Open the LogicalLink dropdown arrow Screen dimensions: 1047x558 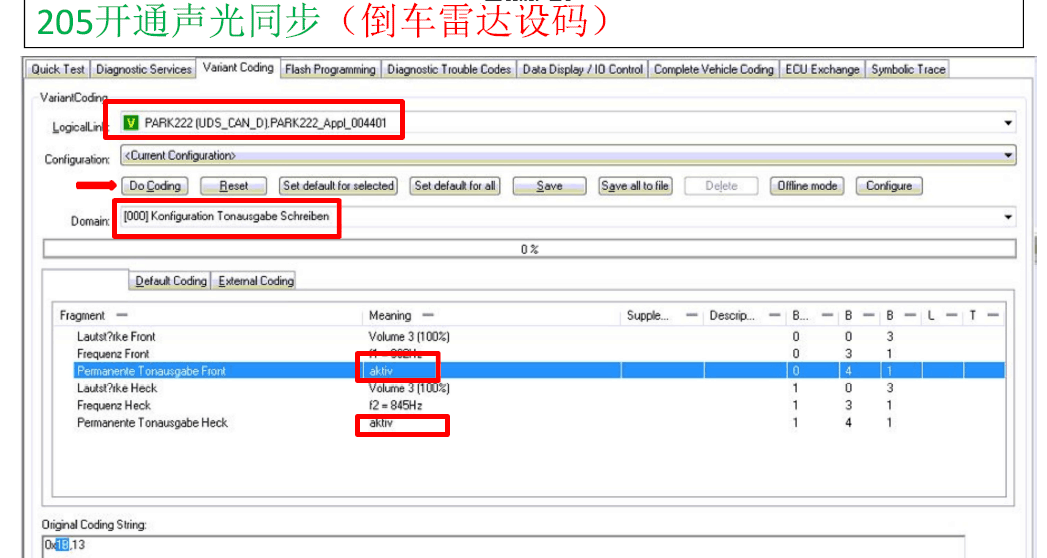[1007, 123]
